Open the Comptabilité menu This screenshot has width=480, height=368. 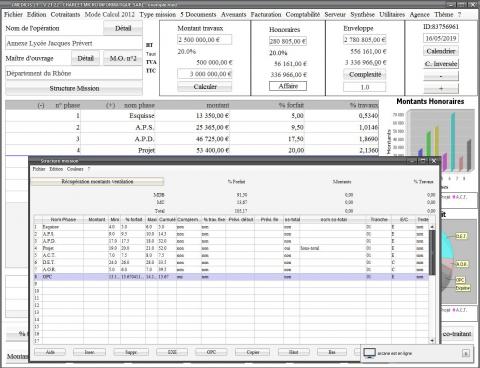point(303,15)
